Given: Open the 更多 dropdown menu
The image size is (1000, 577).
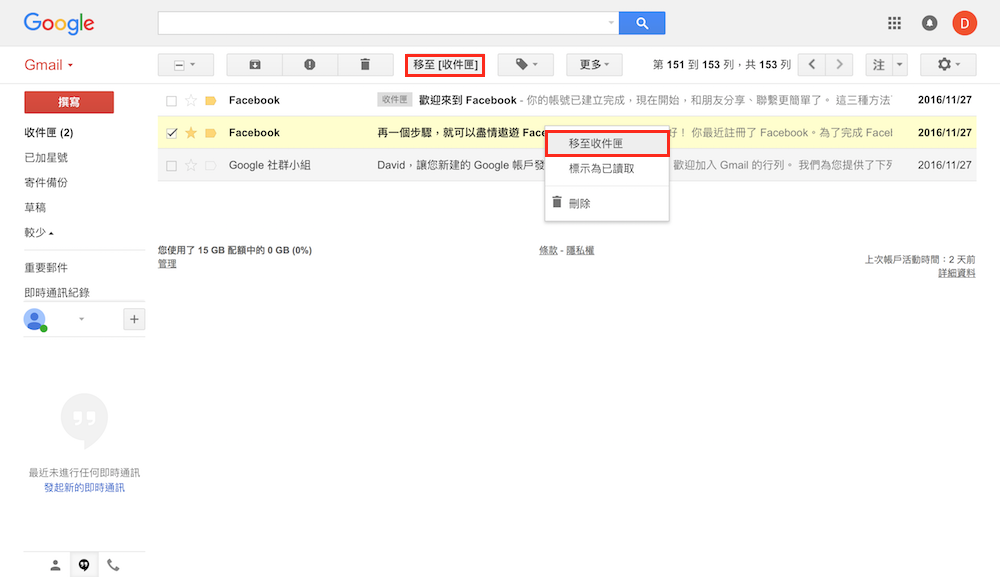Looking at the screenshot, I should tap(594, 64).
